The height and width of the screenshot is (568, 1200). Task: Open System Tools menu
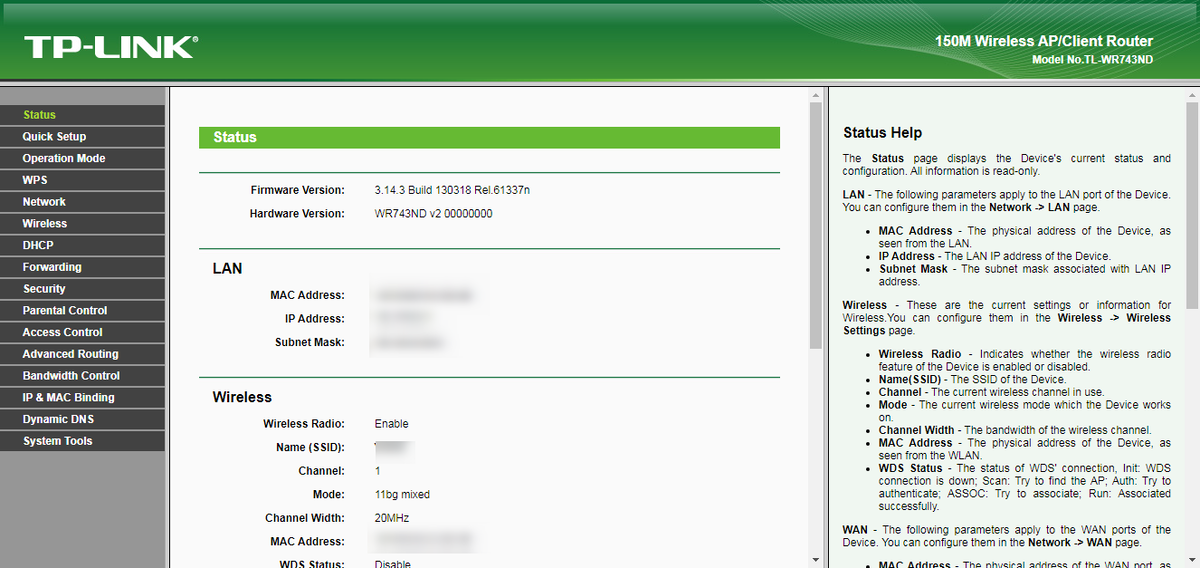[82, 441]
